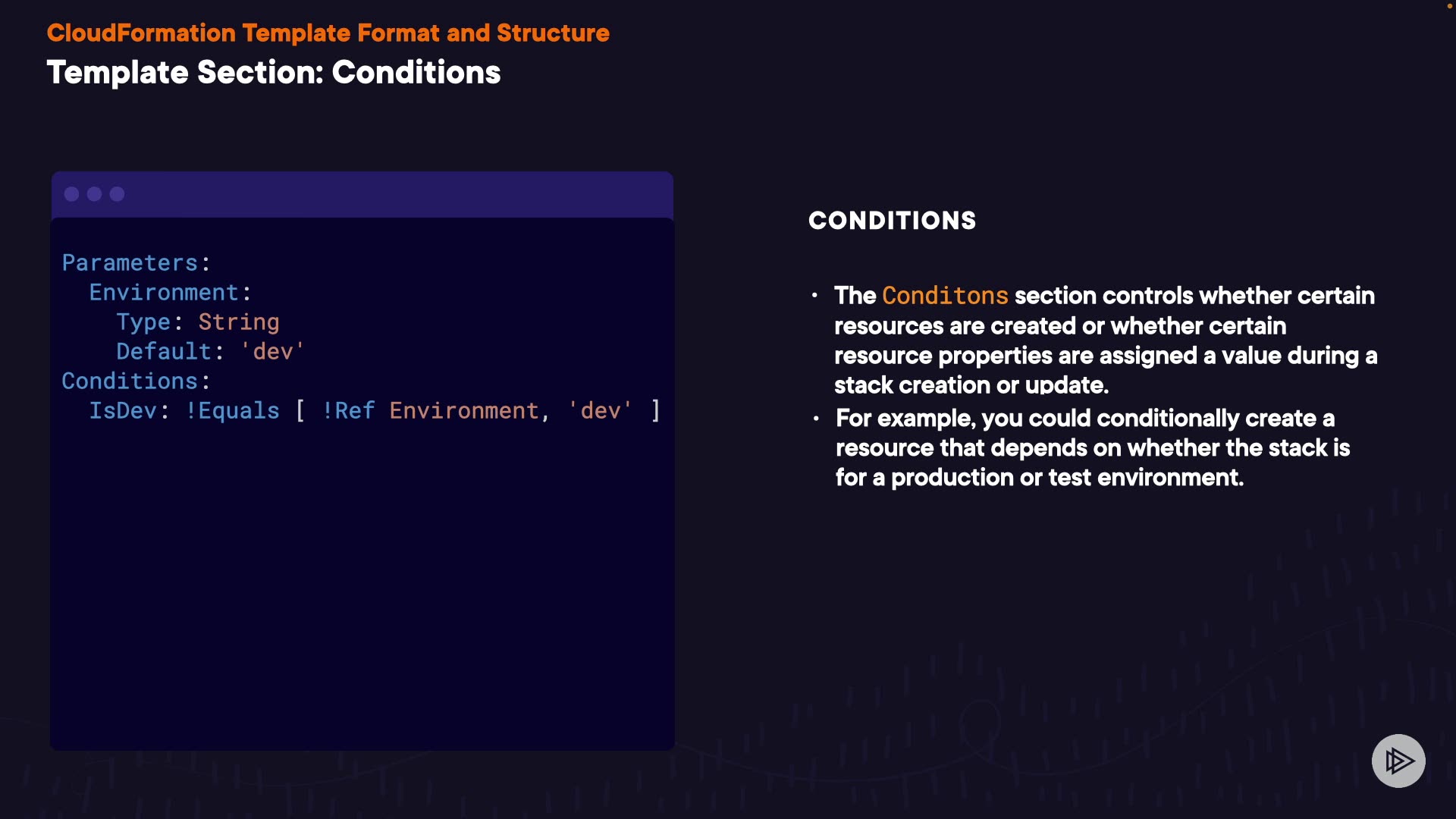Select the Conditions: key in the code
Screen dimensions: 1456x819
pyautogui.click(x=136, y=381)
